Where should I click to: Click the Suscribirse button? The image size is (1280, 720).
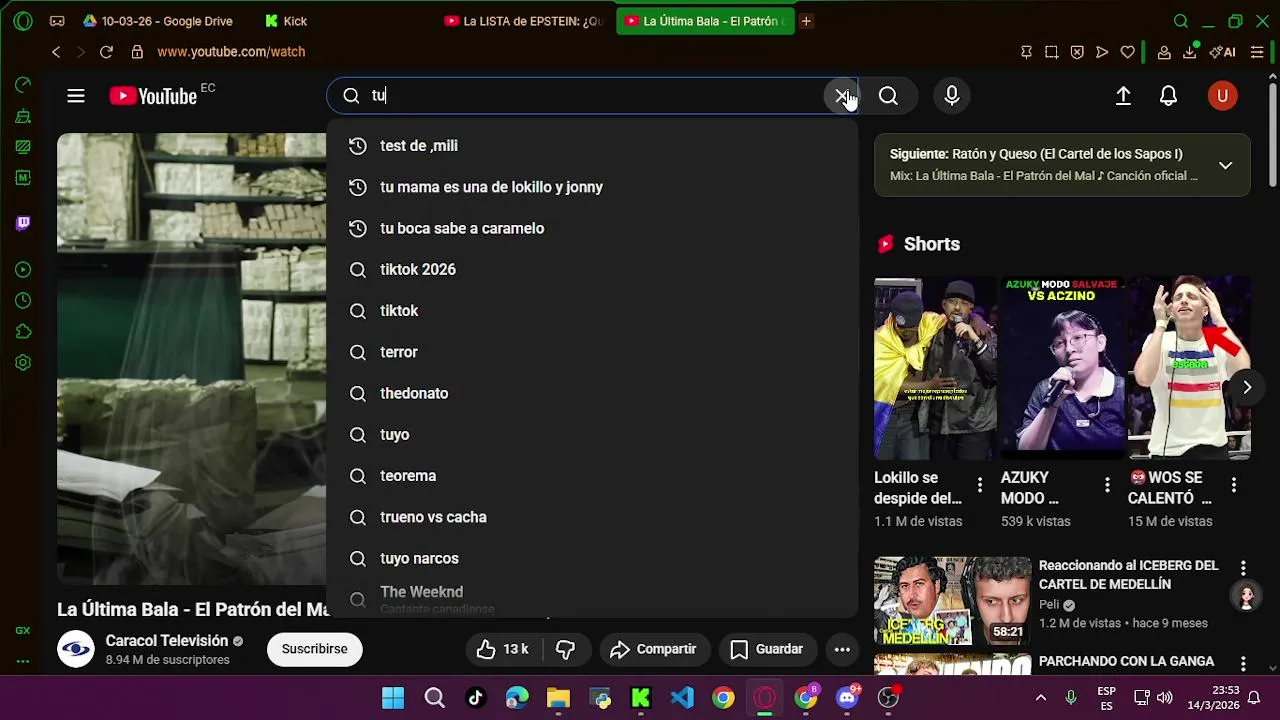point(314,649)
